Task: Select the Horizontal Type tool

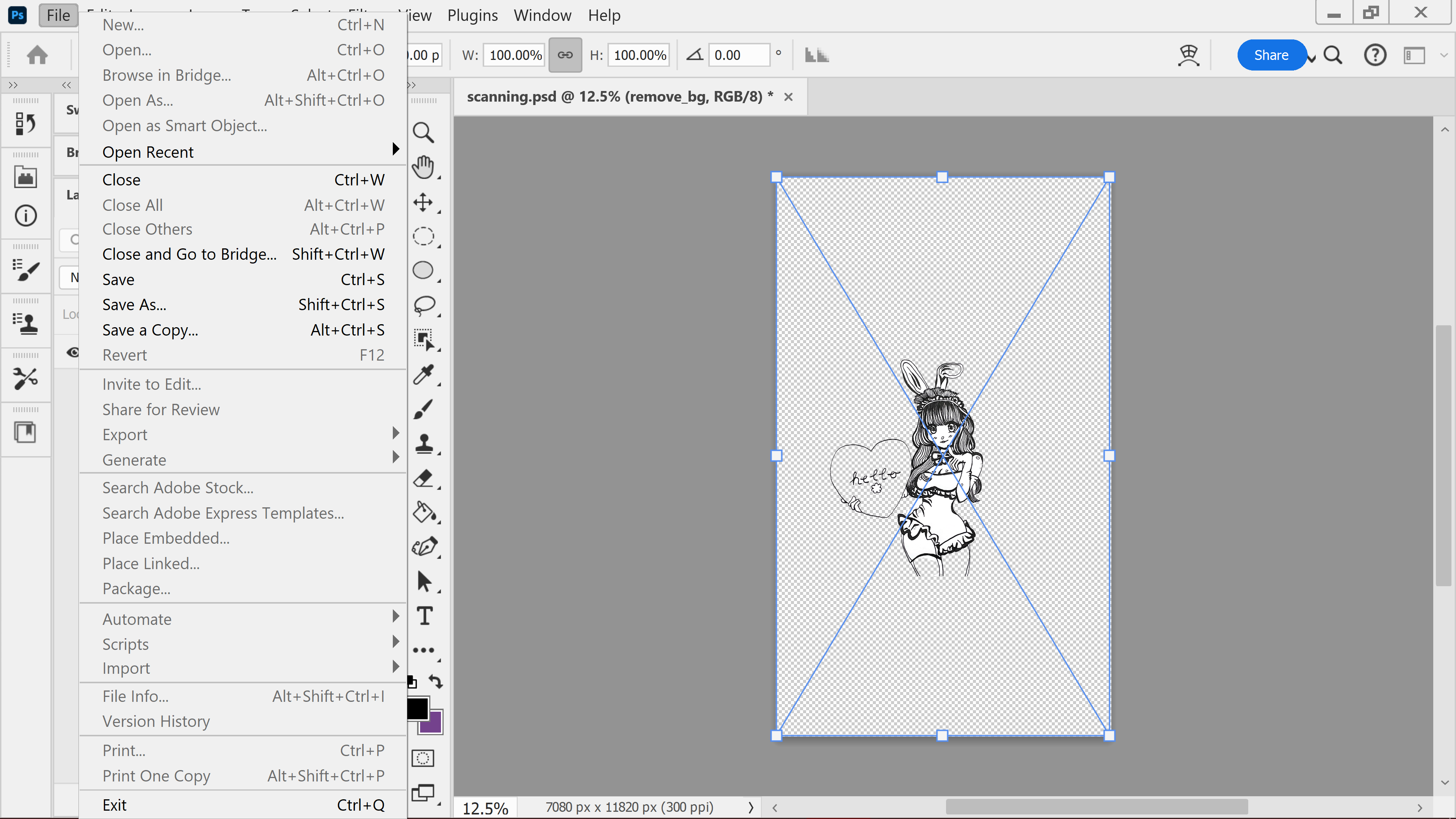Action: point(425,616)
